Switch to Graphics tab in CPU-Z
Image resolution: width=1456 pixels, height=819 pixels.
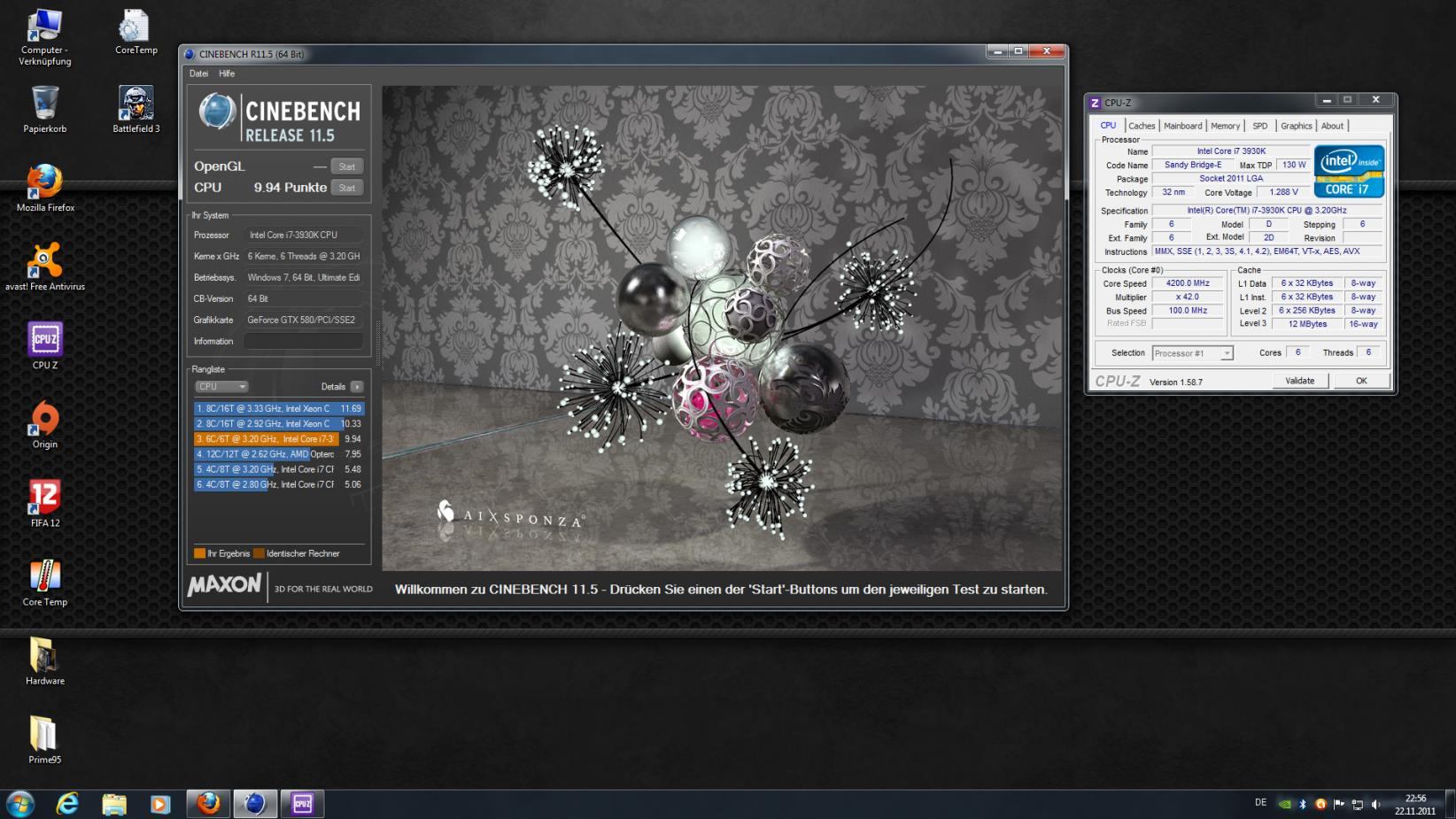point(1296,126)
